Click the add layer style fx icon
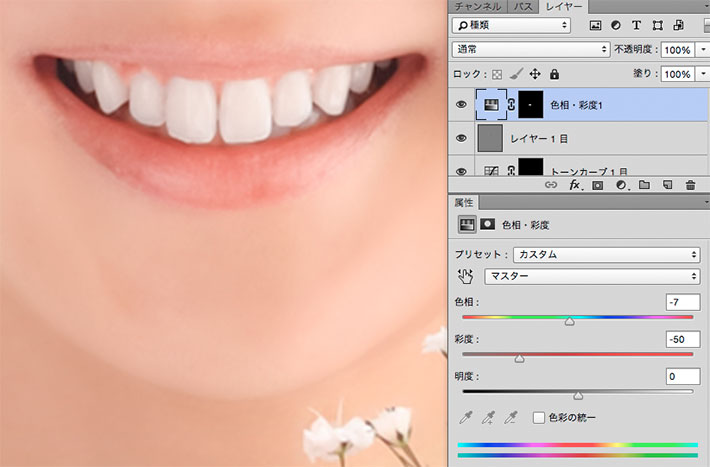This screenshot has width=710, height=467. click(575, 185)
